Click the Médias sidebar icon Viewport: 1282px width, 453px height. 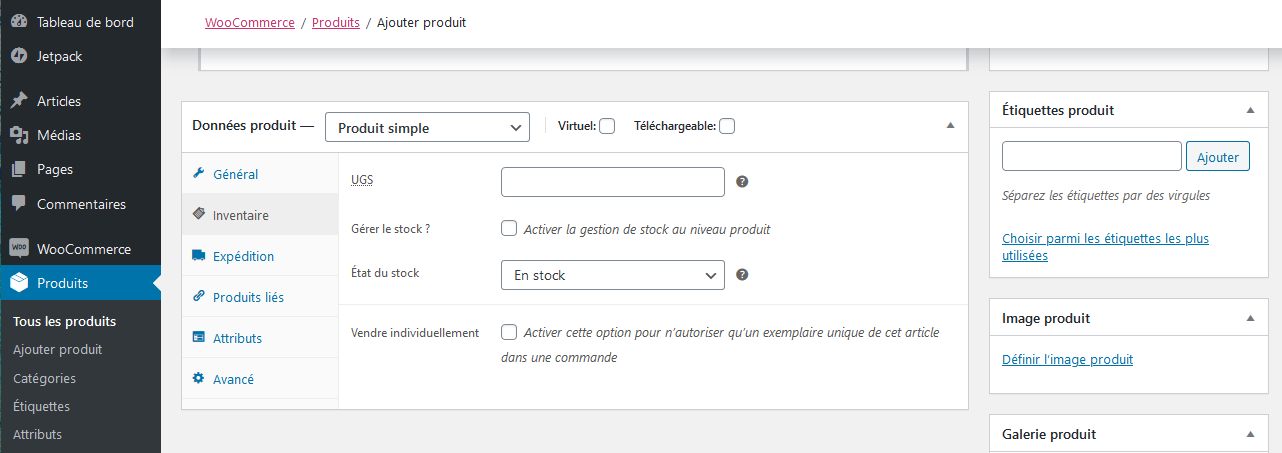coord(18,135)
